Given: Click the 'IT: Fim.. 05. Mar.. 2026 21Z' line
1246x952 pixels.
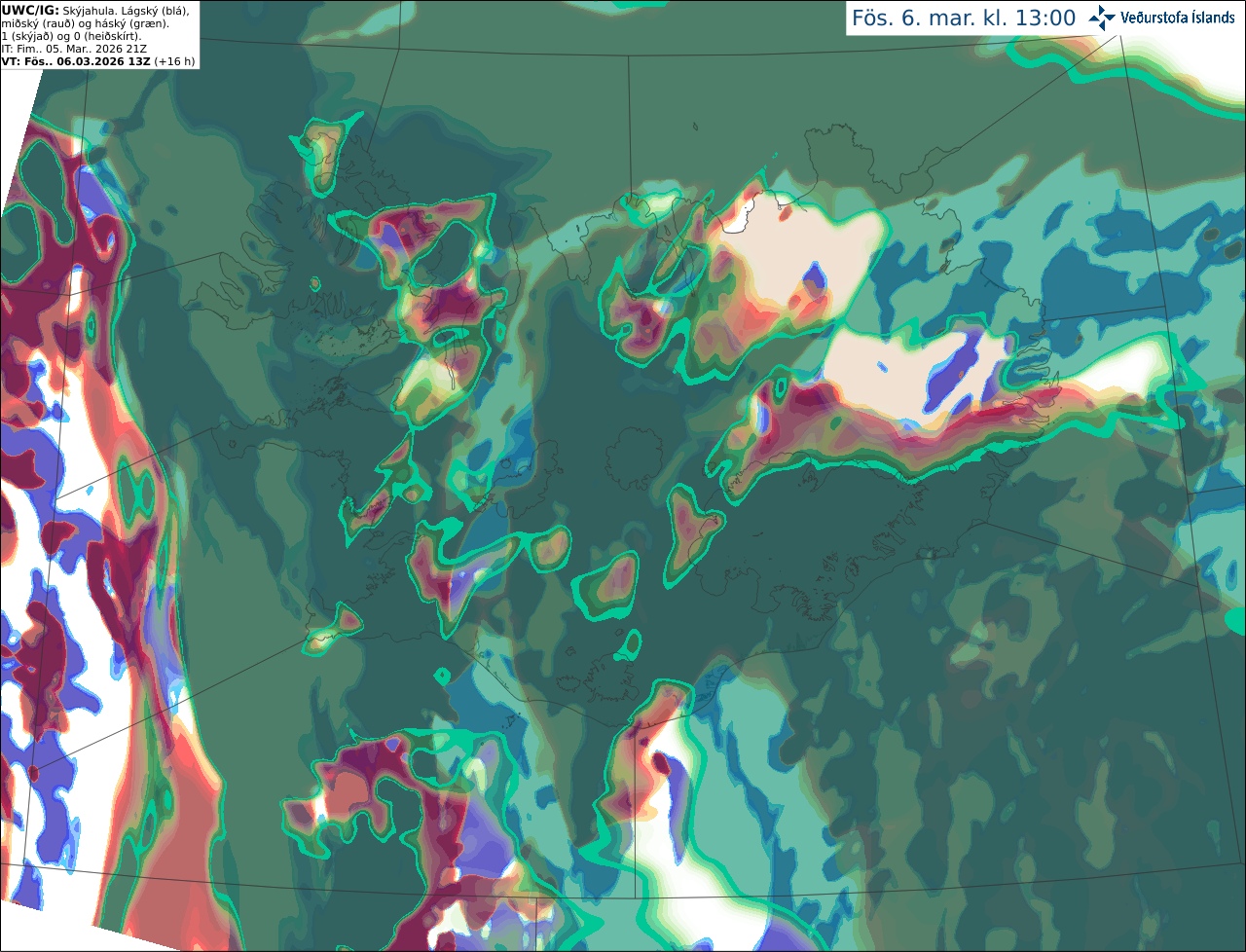Looking at the screenshot, I should click(x=75, y=49).
